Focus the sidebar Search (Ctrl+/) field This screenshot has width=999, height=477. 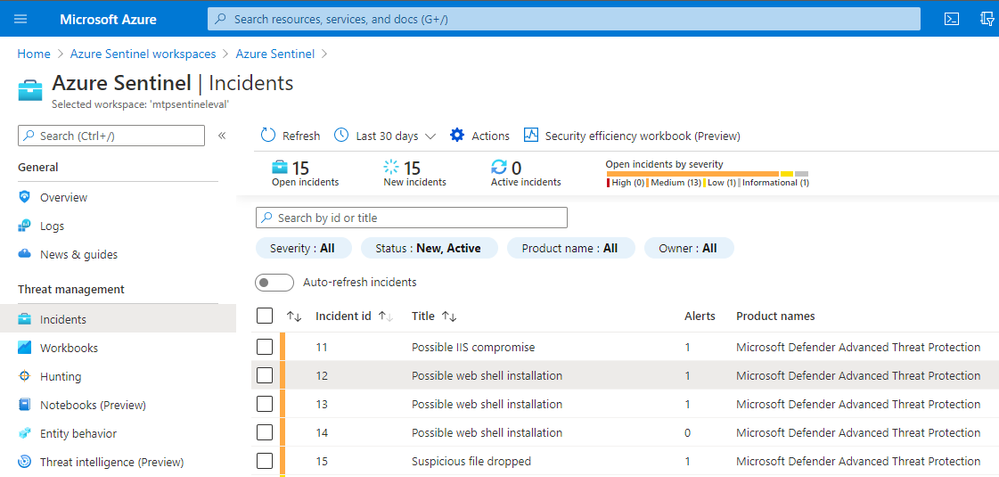pyautogui.click(x=111, y=136)
